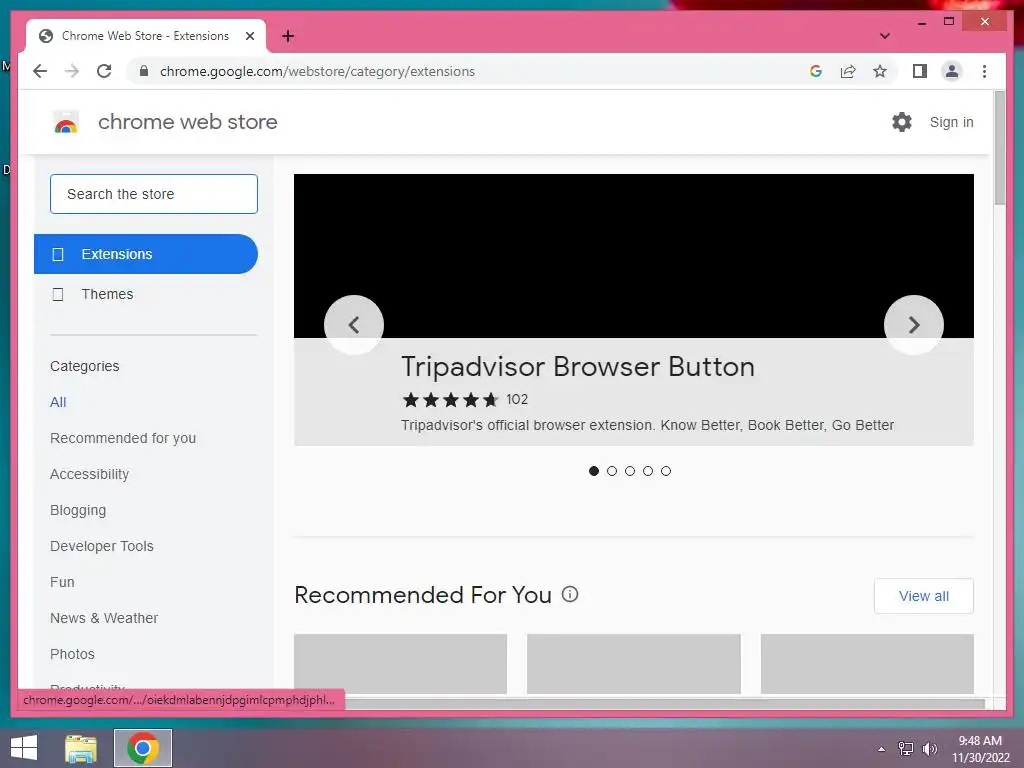This screenshot has height=768, width=1024.
Task: Click the horizontal scrollbar at page bottom
Action: coord(665,703)
